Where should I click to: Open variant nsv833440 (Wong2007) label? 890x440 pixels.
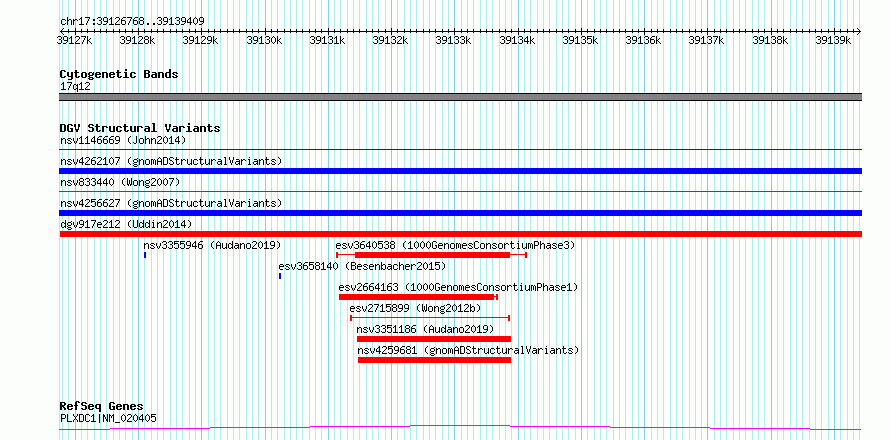tap(120, 182)
